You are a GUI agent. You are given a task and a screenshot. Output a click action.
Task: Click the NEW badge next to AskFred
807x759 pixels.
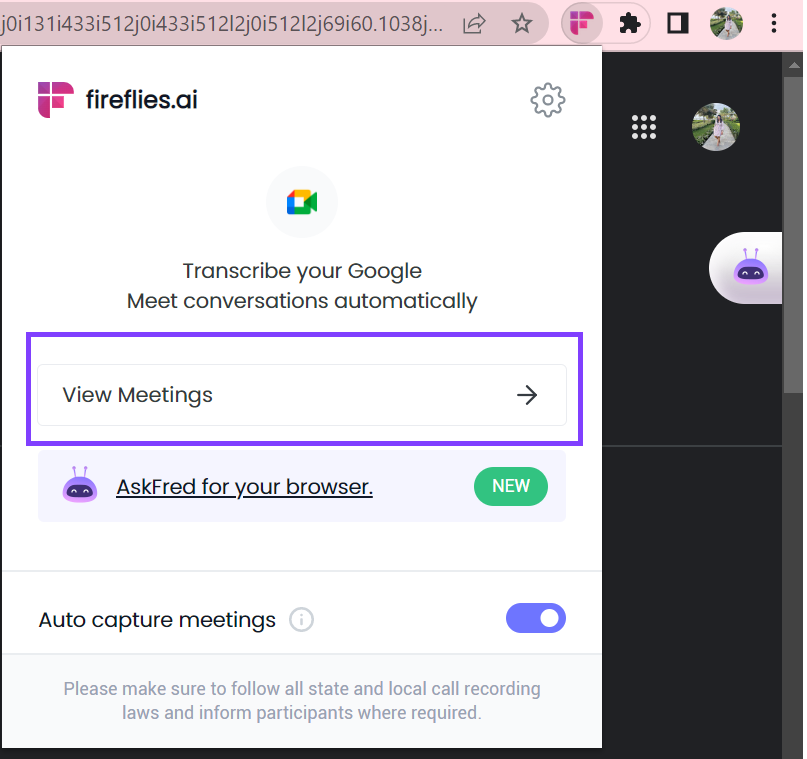pos(510,486)
